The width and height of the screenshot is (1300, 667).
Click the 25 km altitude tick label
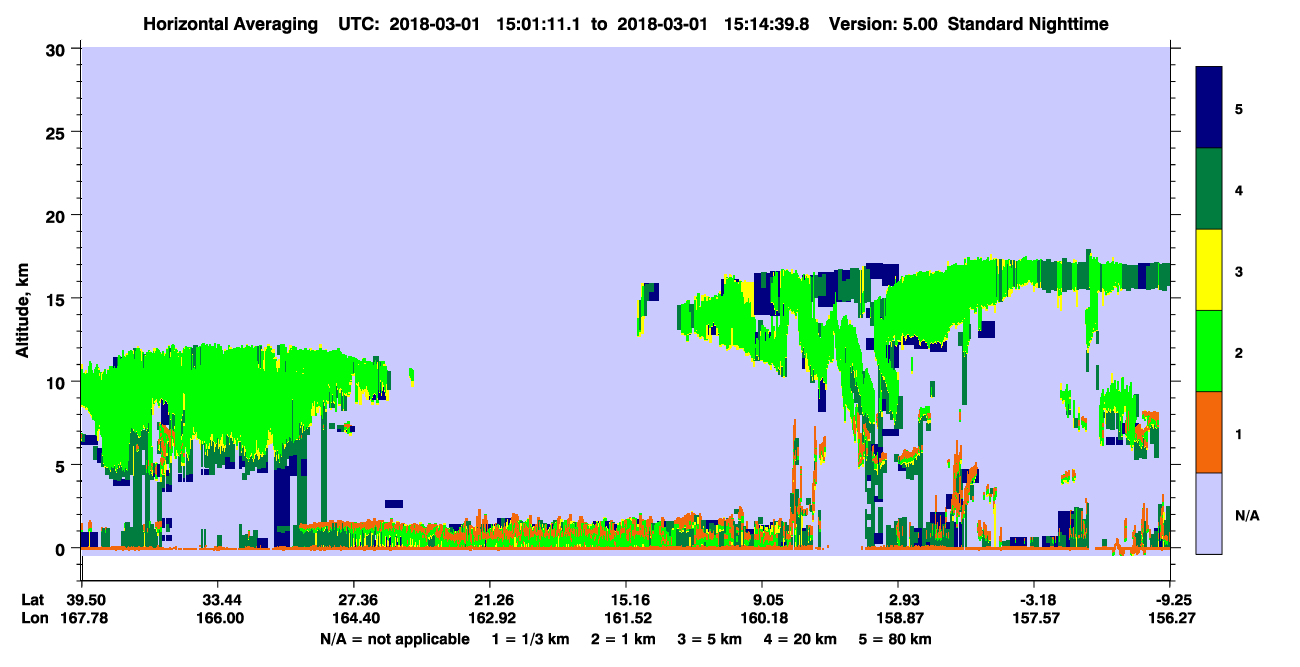click(x=58, y=133)
